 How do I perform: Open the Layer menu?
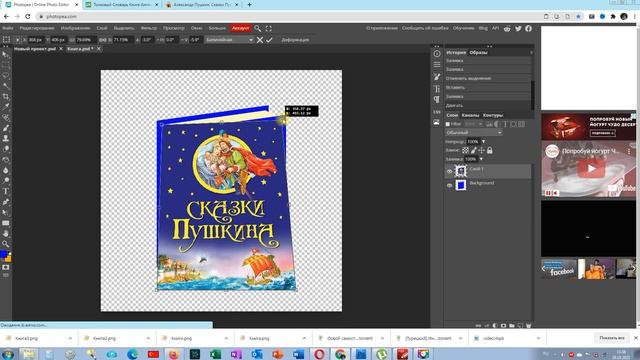(102, 28)
